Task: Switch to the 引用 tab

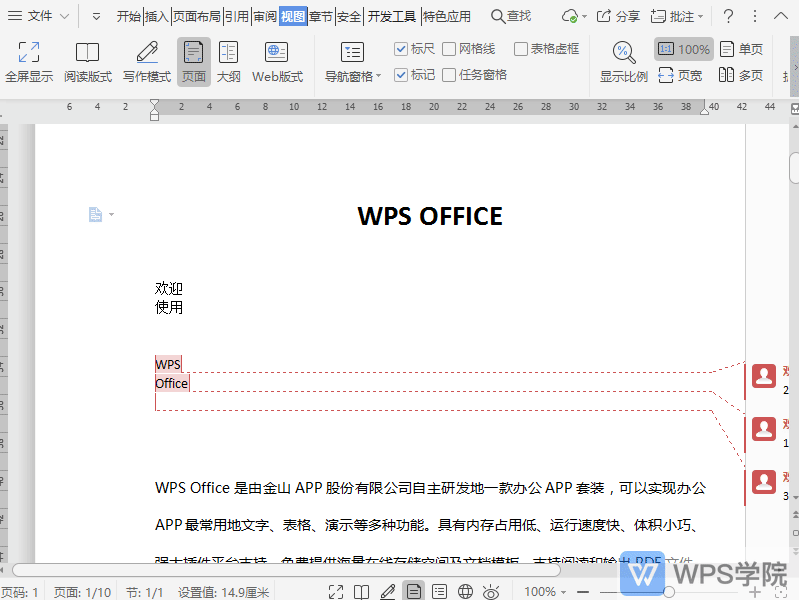Action: click(x=236, y=16)
